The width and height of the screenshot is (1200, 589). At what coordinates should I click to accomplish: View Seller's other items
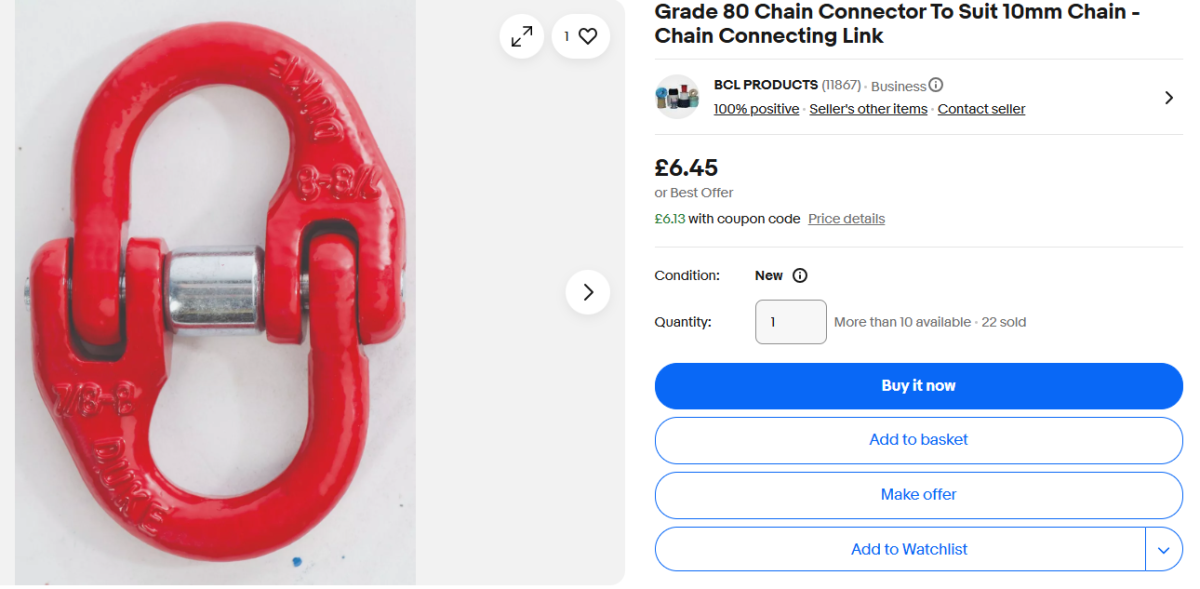868,109
